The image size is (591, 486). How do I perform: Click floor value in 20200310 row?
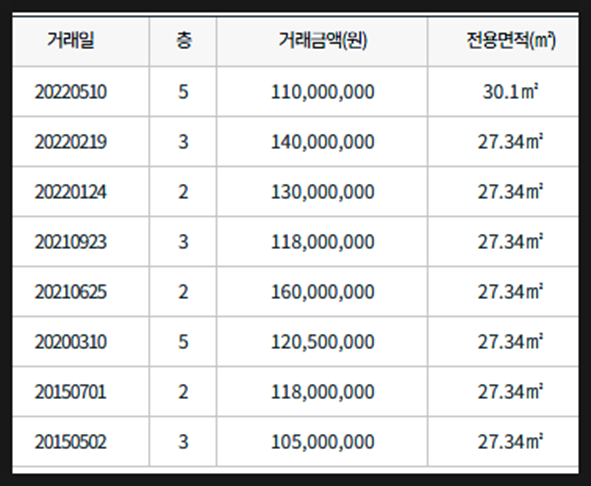point(183,342)
